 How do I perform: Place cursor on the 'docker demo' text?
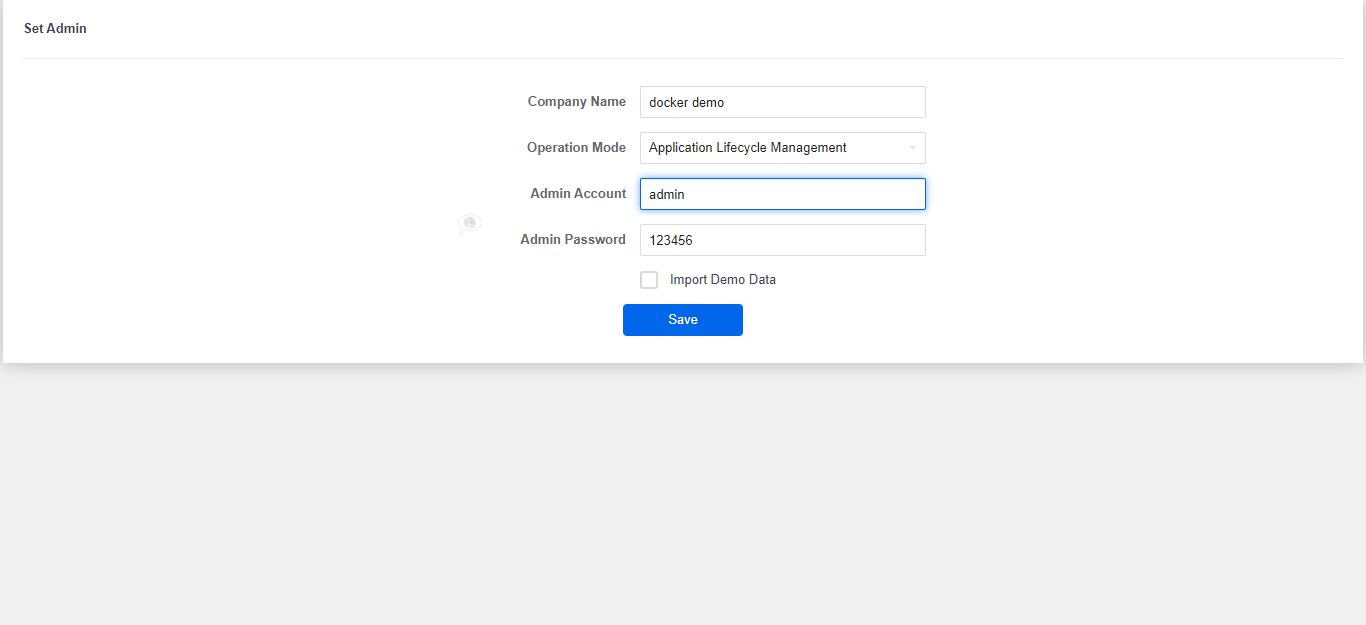click(686, 102)
